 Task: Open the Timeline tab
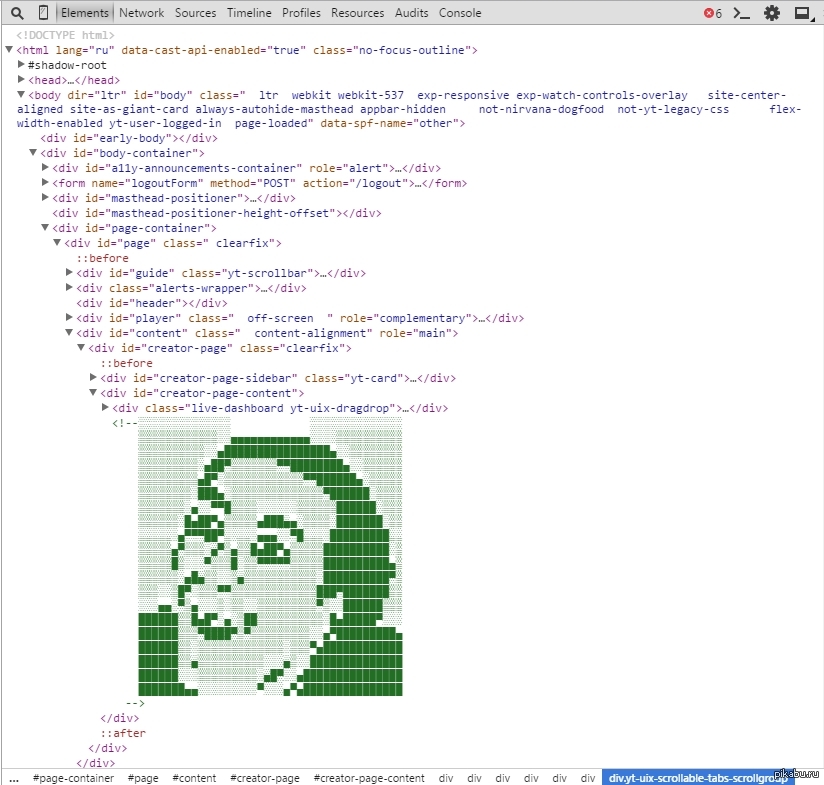249,13
